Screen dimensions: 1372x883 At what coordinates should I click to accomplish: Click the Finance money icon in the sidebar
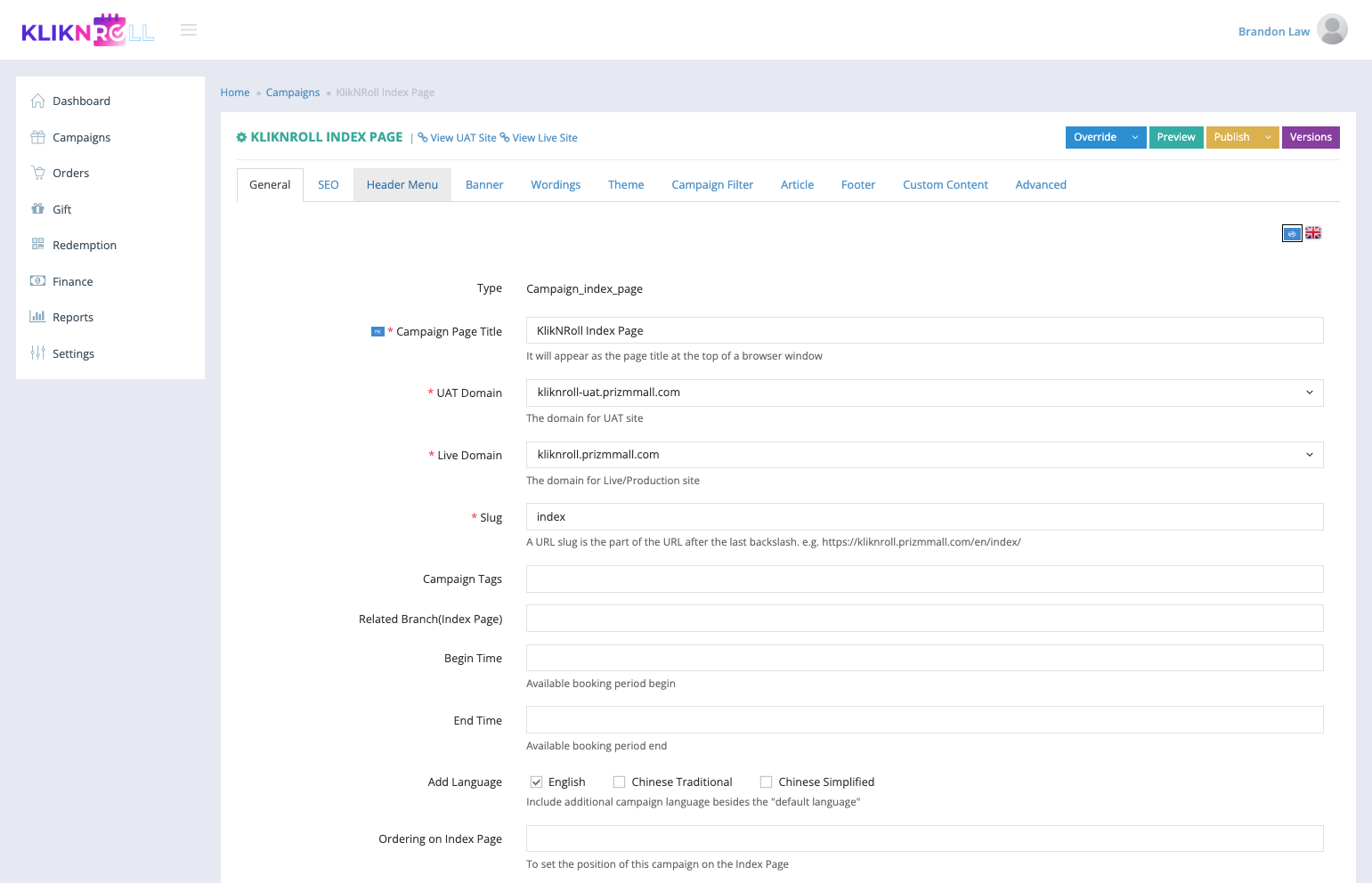click(37, 281)
